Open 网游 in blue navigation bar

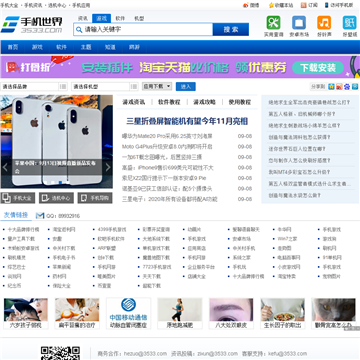click(134, 47)
